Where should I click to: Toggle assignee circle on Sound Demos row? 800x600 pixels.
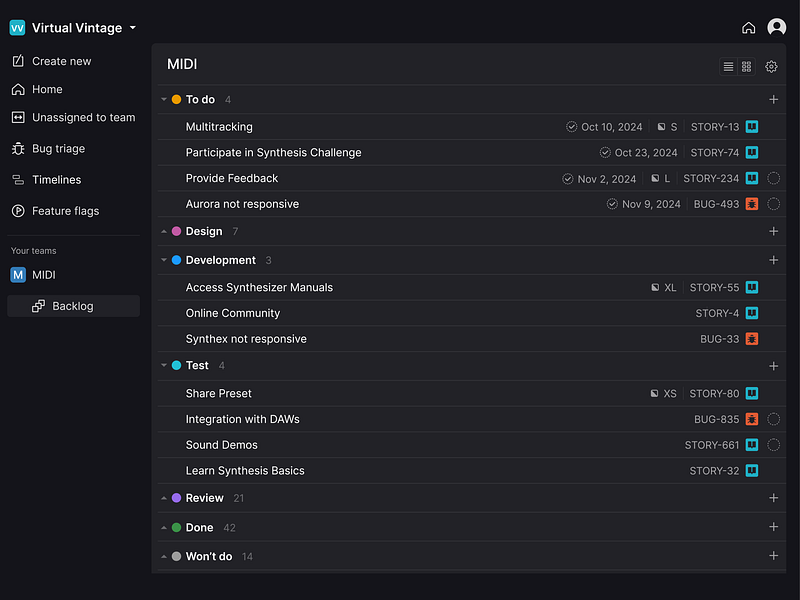point(773,445)
